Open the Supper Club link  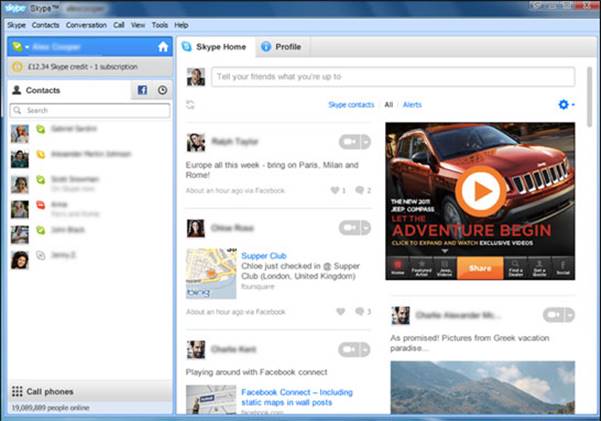coord(264,256)
